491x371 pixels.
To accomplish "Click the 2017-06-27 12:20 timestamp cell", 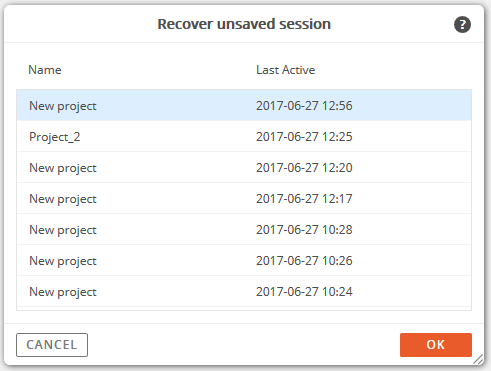I will coord(304,168).
